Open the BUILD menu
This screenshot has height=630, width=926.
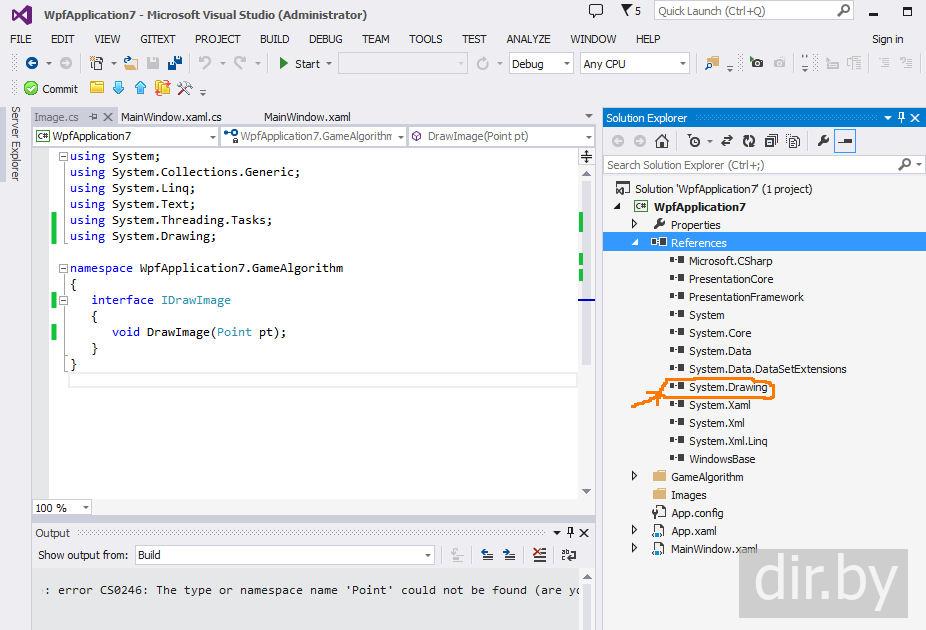274,39
